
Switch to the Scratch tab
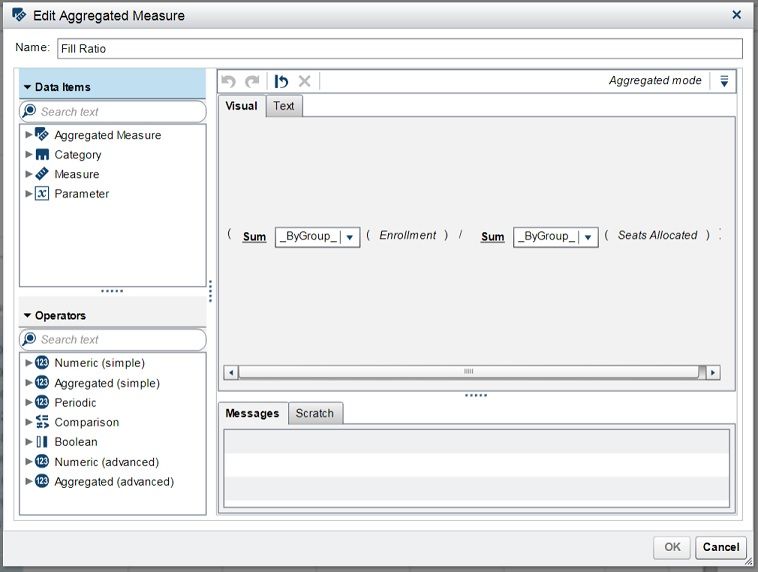coord(314,413)
